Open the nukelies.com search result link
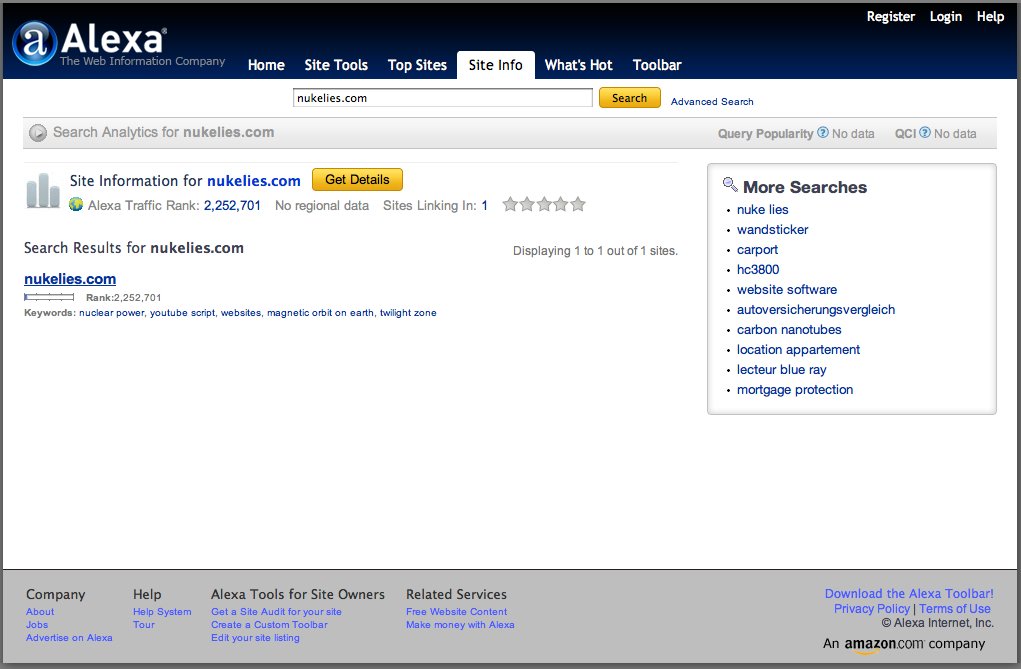This screenshot has width=1021, height=669. tap(70, 279)
